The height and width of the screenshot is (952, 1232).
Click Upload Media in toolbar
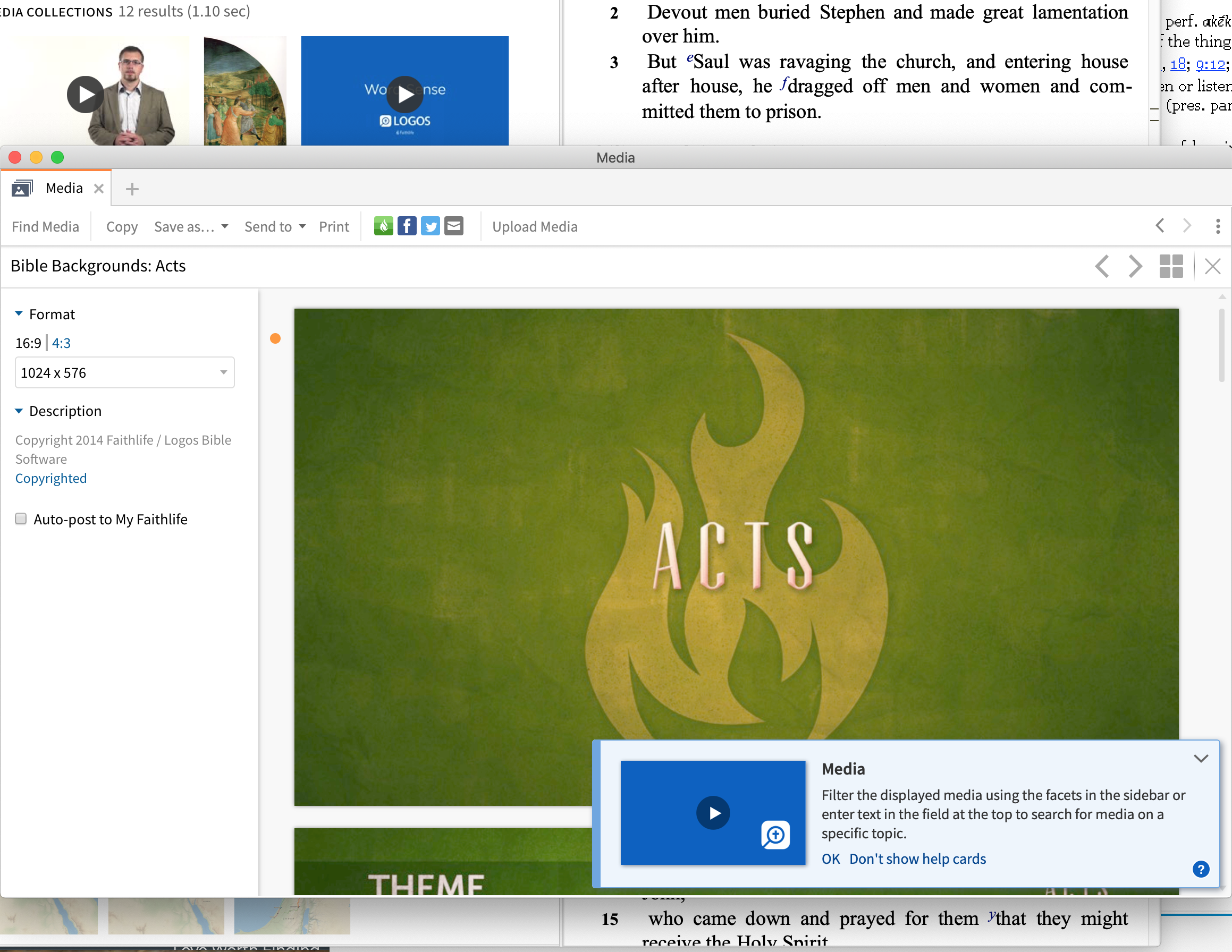tap(534, 227)
